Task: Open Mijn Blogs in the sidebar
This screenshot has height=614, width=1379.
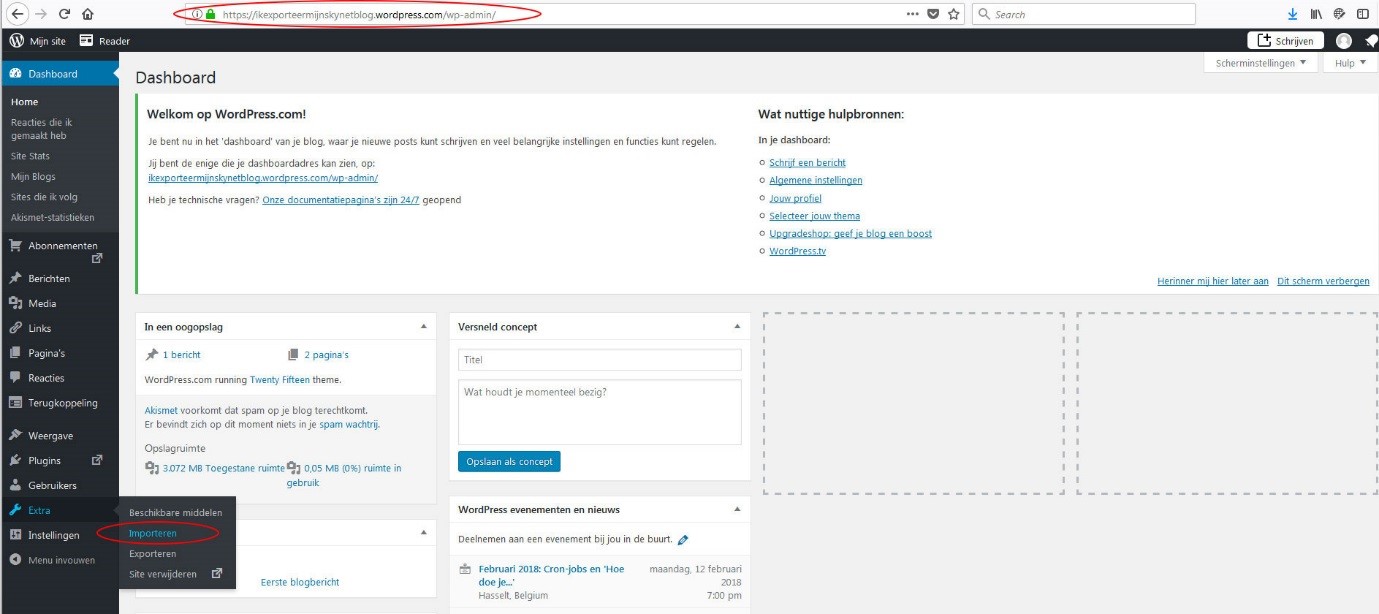Action: [x=33, y=177]
